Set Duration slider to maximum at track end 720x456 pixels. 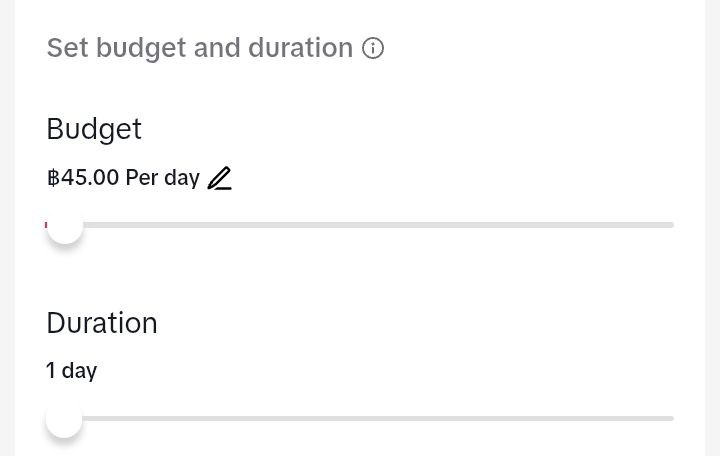(671, 419)
